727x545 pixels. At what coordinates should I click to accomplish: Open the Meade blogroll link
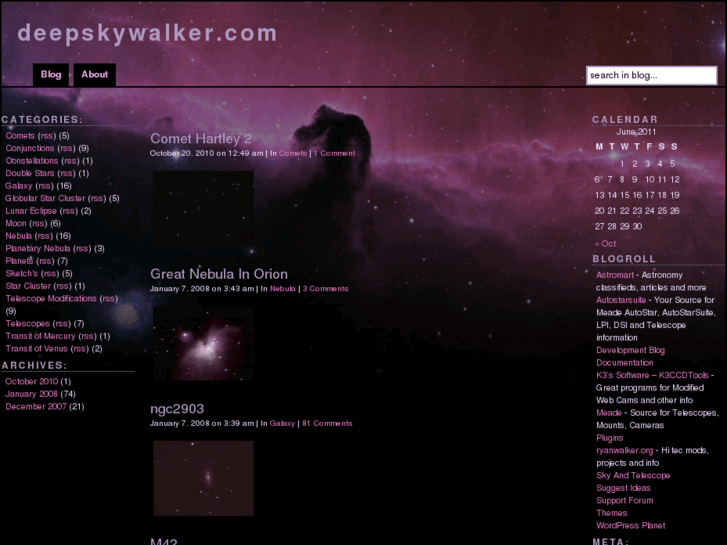[609, 413]
